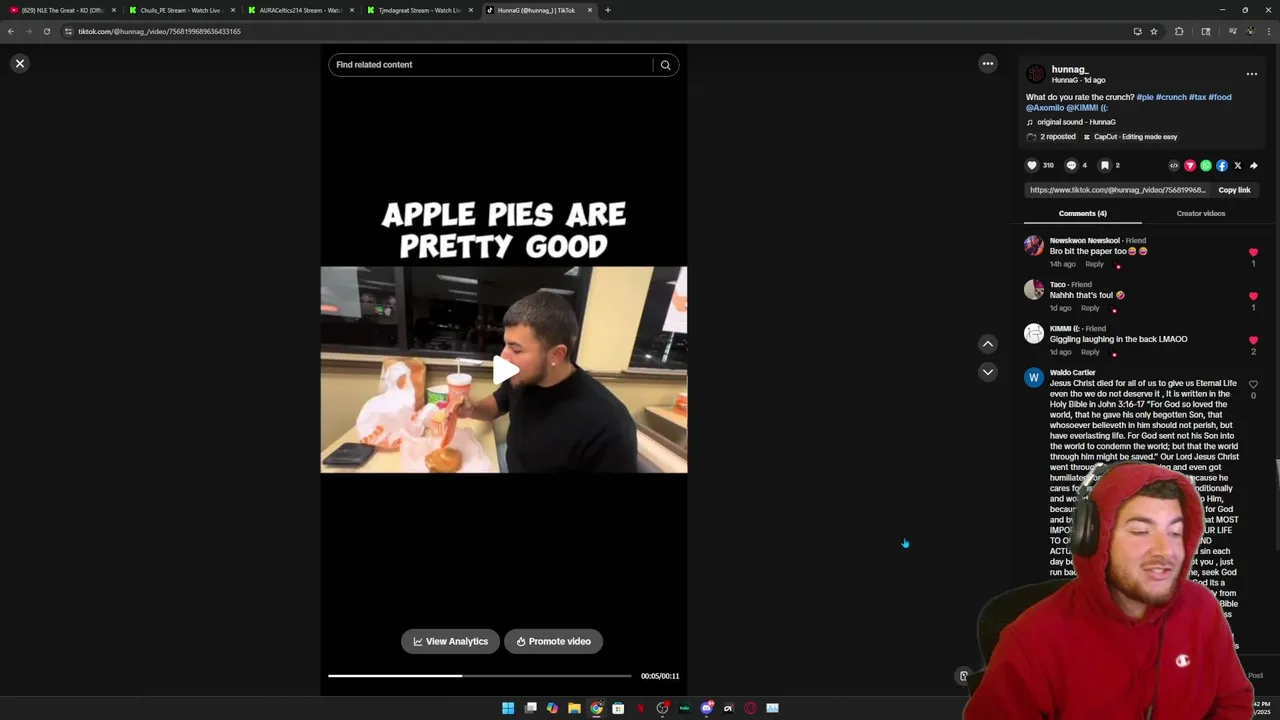Share the video to WhatsApp
The width and height of the screenshot is (1280, 720).
[x=1206, y=165]
